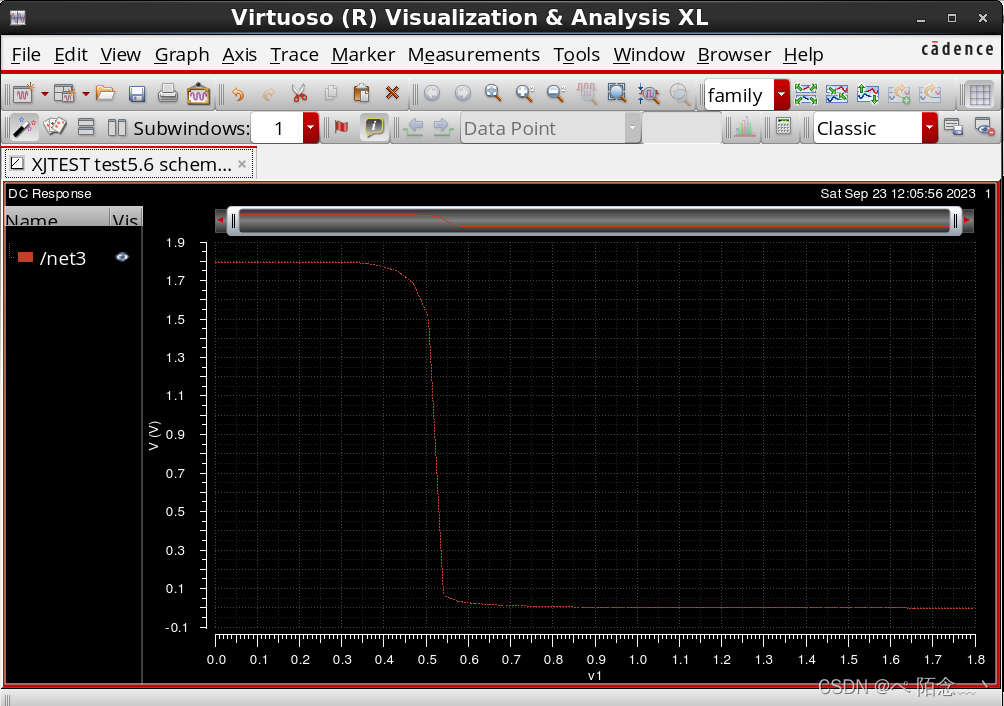Viewport: 1004px width, 706px height.
Task: Open the Browser menu
Action: pyautogui.click(x=734, y=55)
